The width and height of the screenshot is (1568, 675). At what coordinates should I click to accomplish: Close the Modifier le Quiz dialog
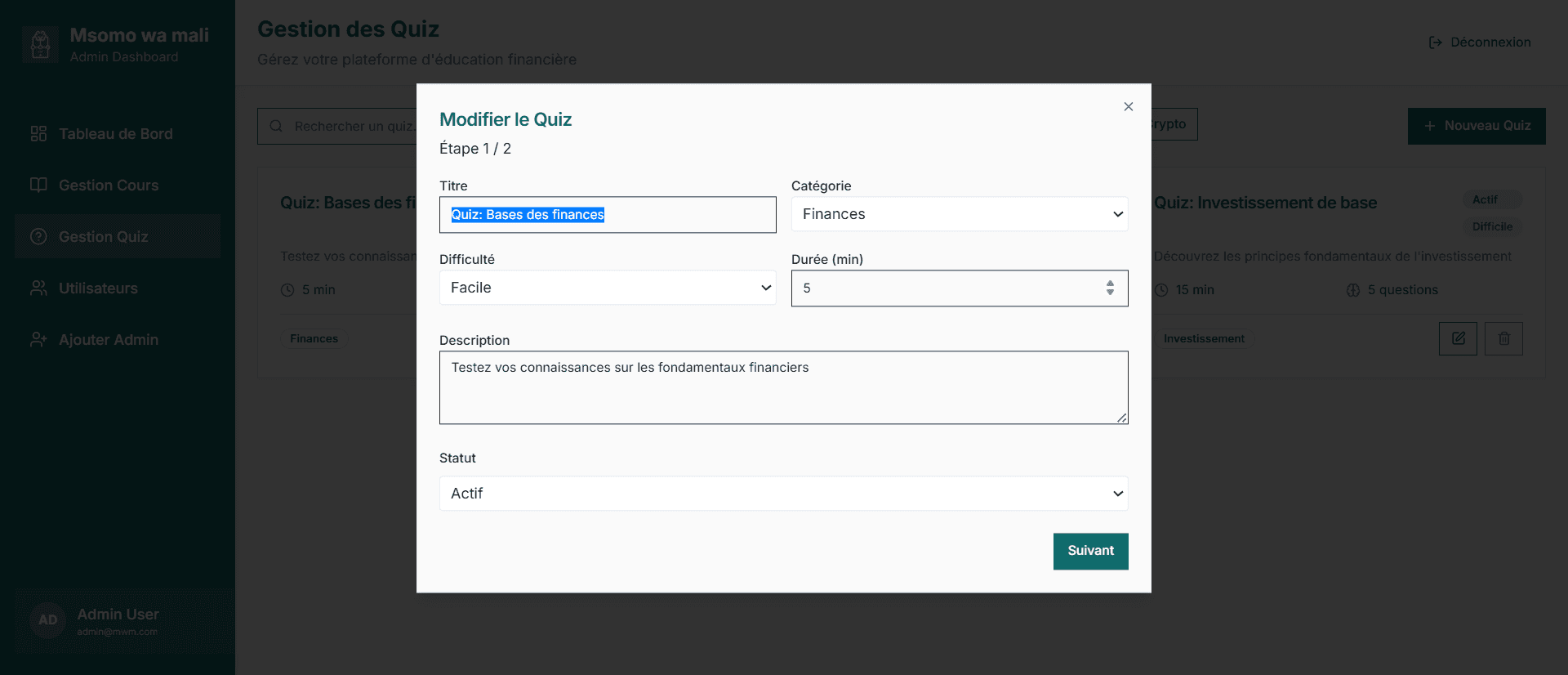(1128, 106)
